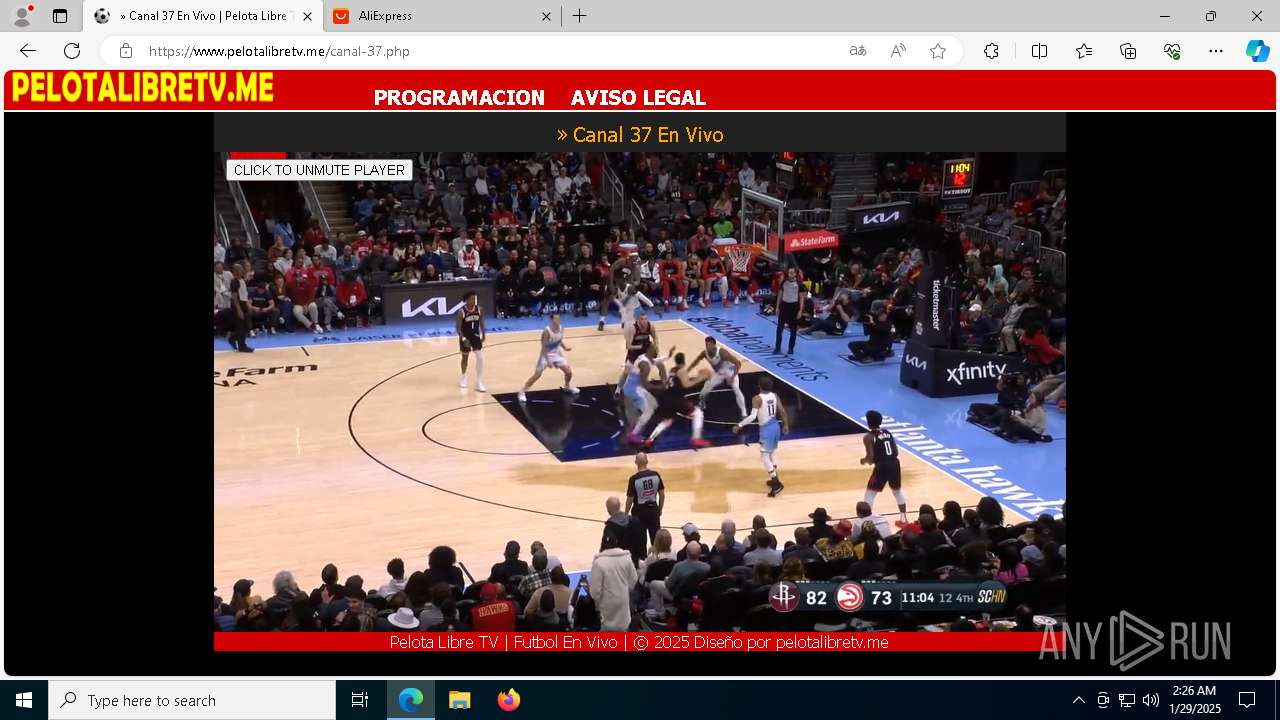Click the Canal 37 En Vivo heading
This screenshot has height=720, width=1280.
[x=640, y=134]
